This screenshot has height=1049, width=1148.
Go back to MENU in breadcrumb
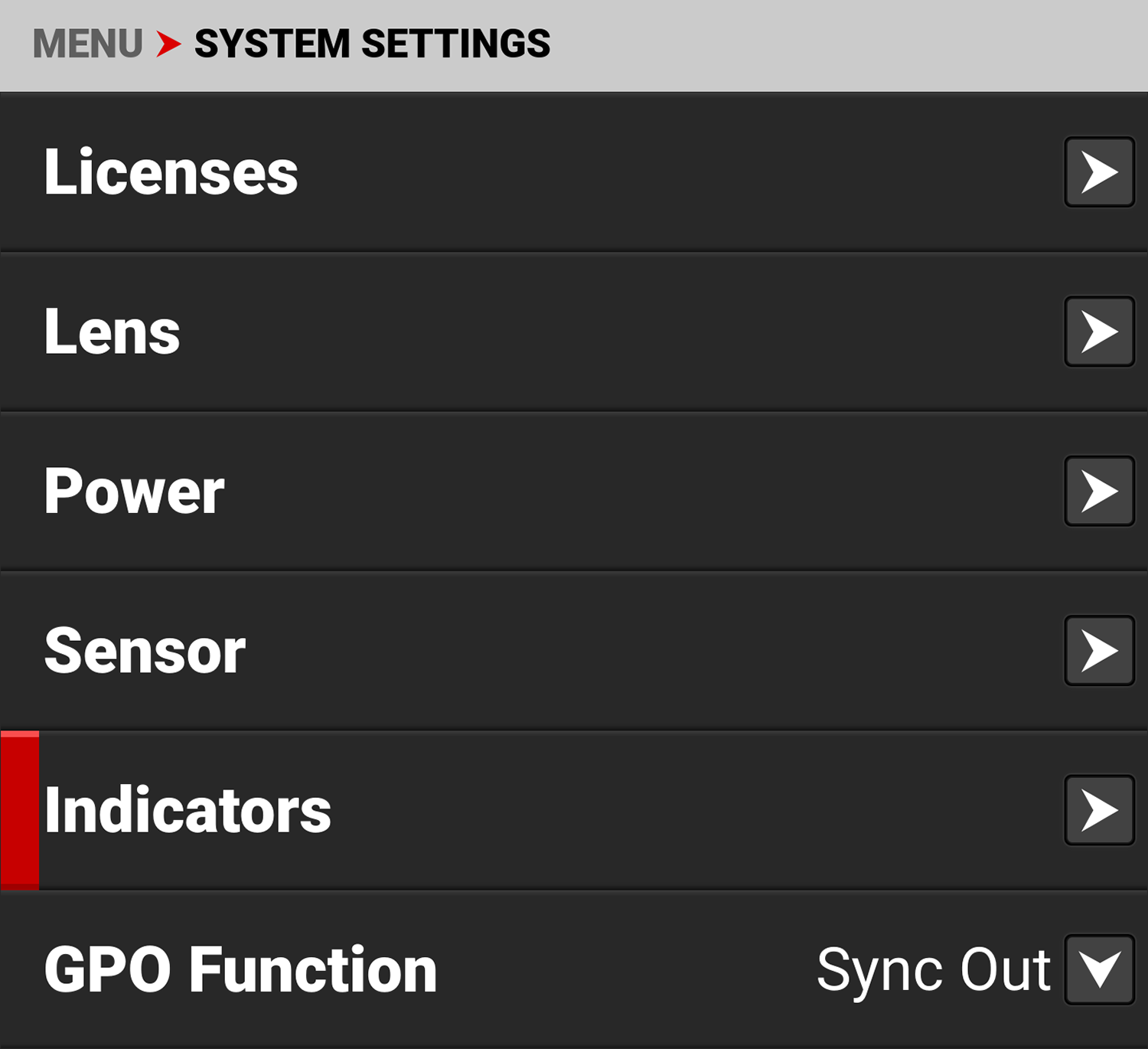(x=87, y=44)
